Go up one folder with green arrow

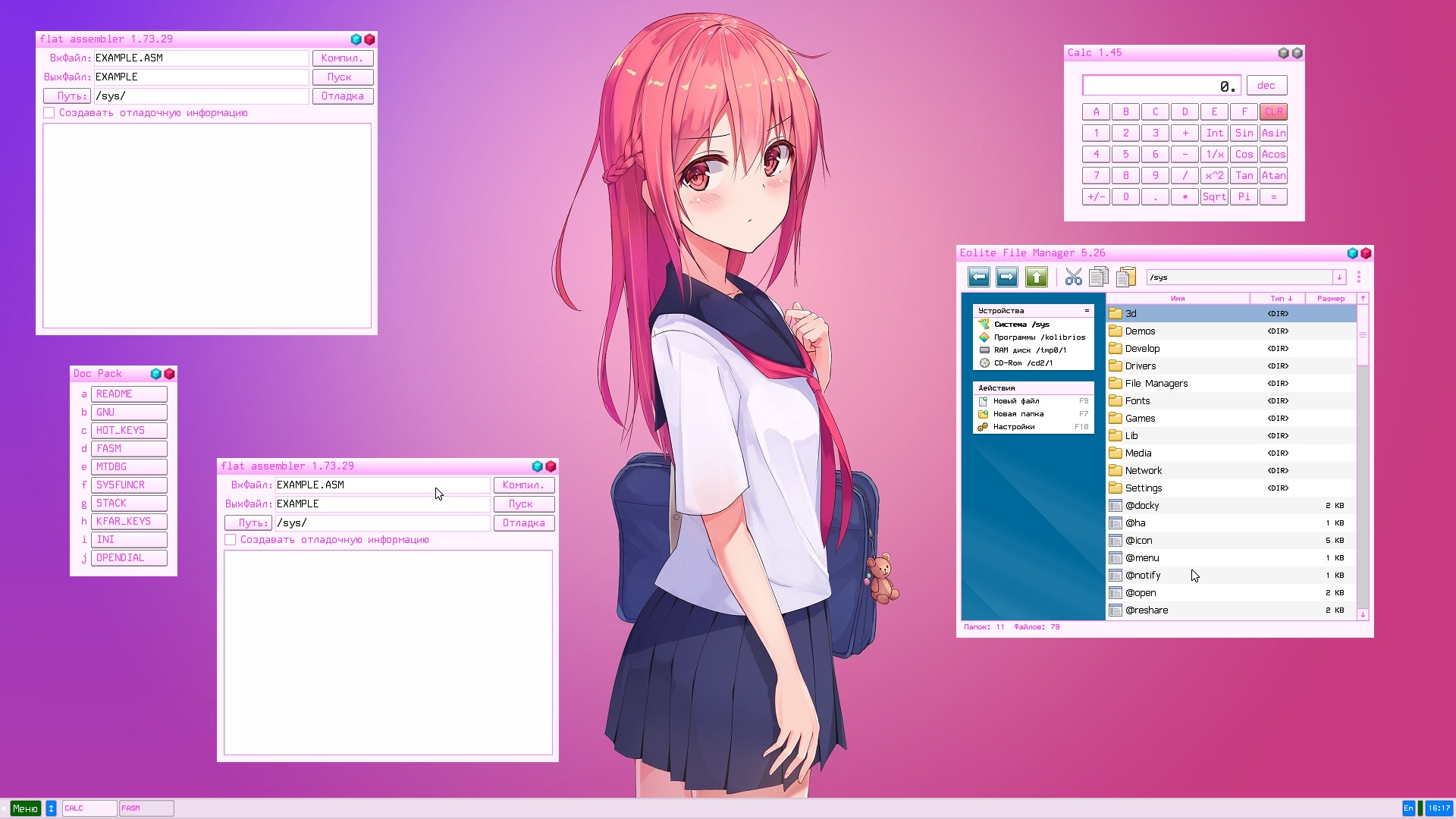coord(1036,277)
